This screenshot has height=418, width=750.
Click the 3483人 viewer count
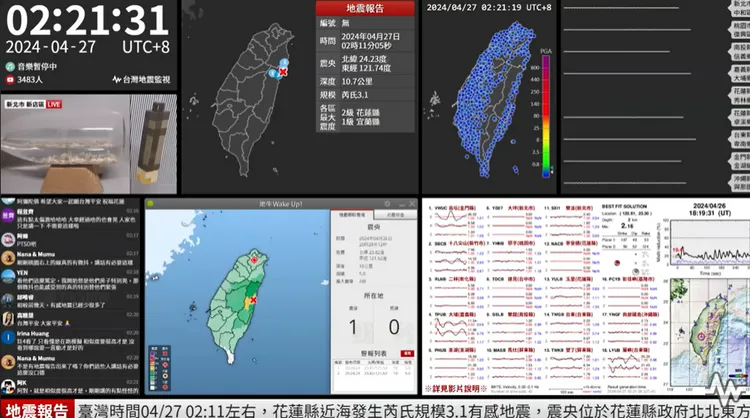pyautogui.click(x=30, y=80)
